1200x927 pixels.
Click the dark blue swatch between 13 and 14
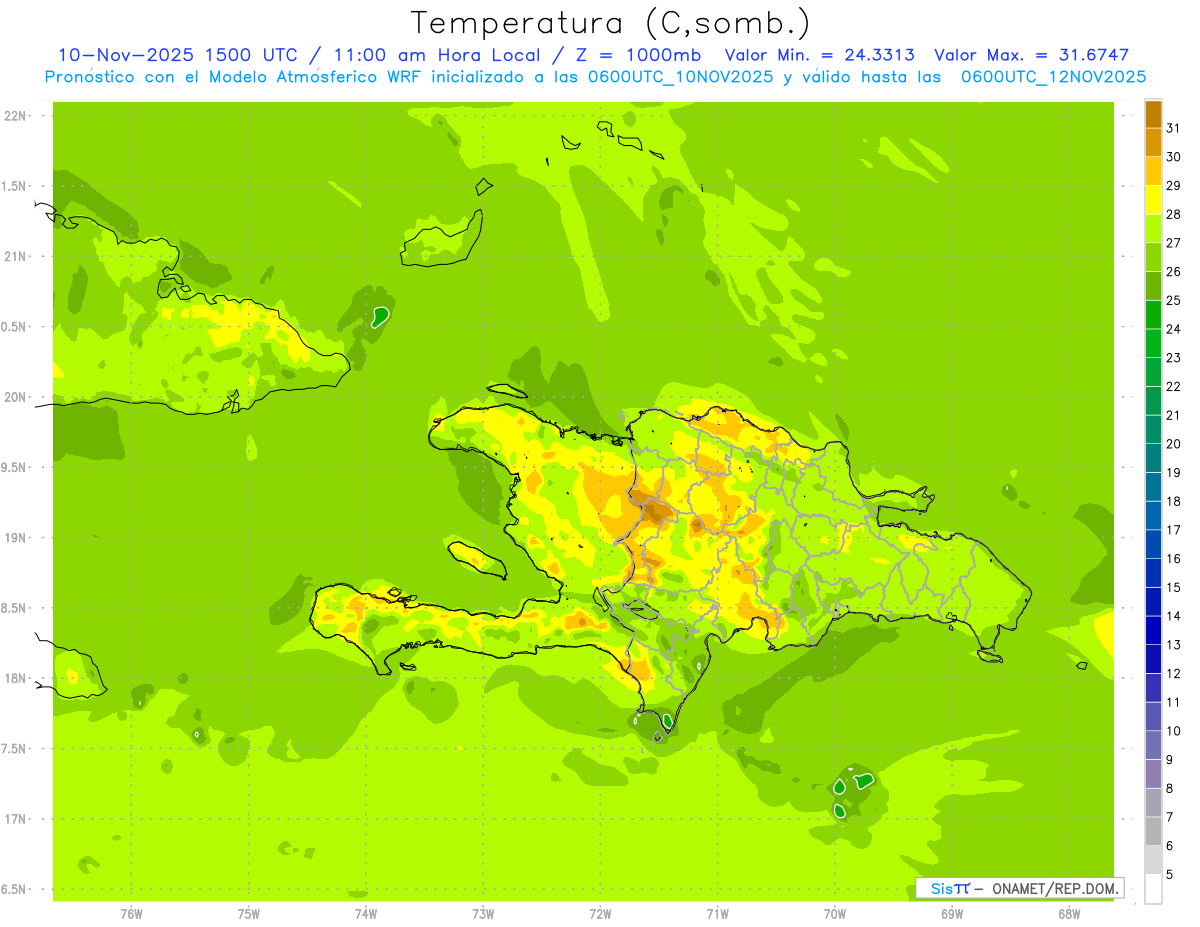click(1153, 630)
